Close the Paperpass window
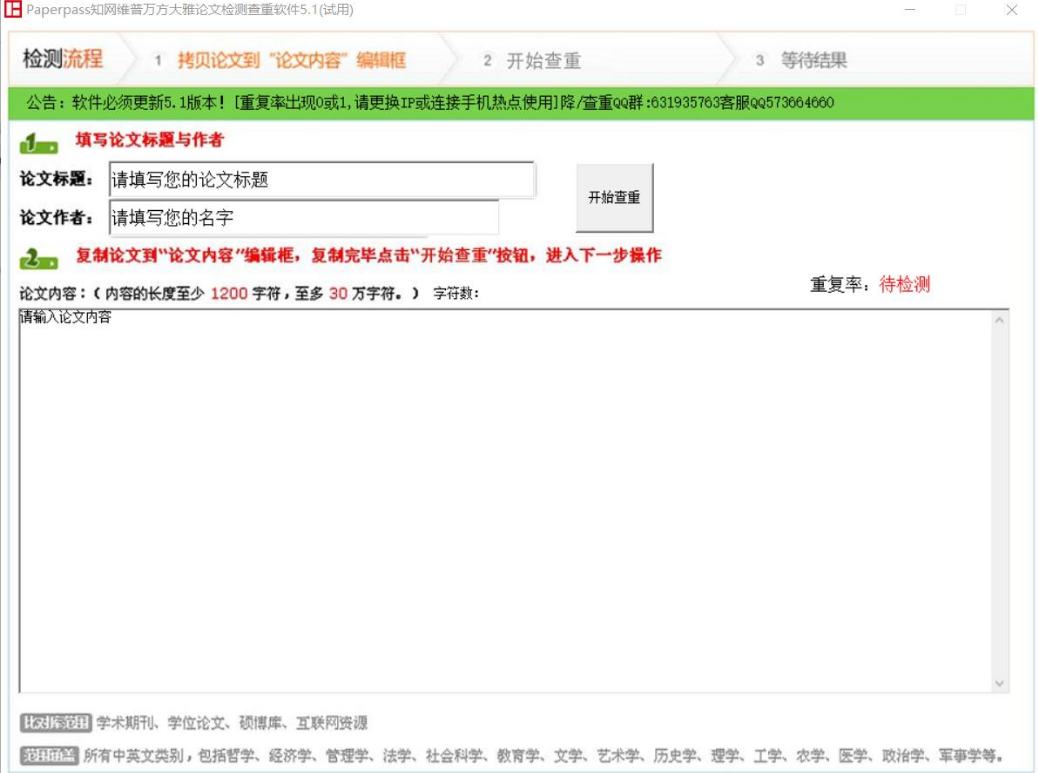 point(1012,10)
